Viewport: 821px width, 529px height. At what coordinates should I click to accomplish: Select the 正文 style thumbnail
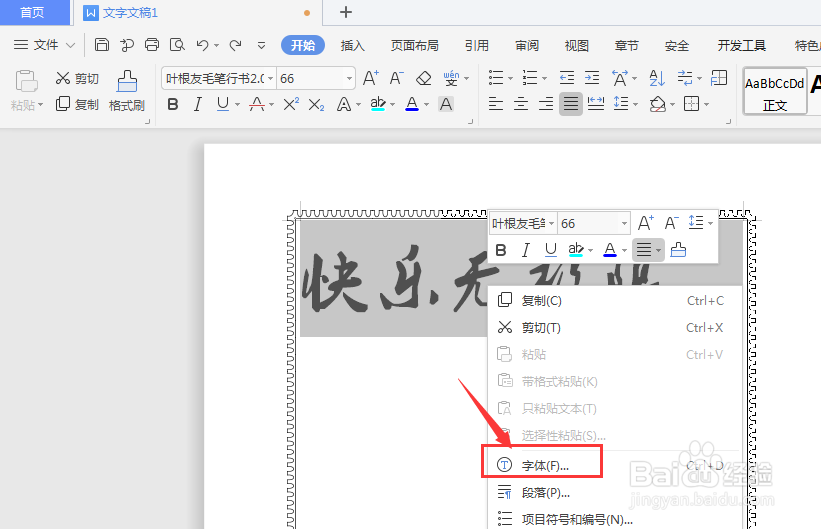click(x=775, y=91)
